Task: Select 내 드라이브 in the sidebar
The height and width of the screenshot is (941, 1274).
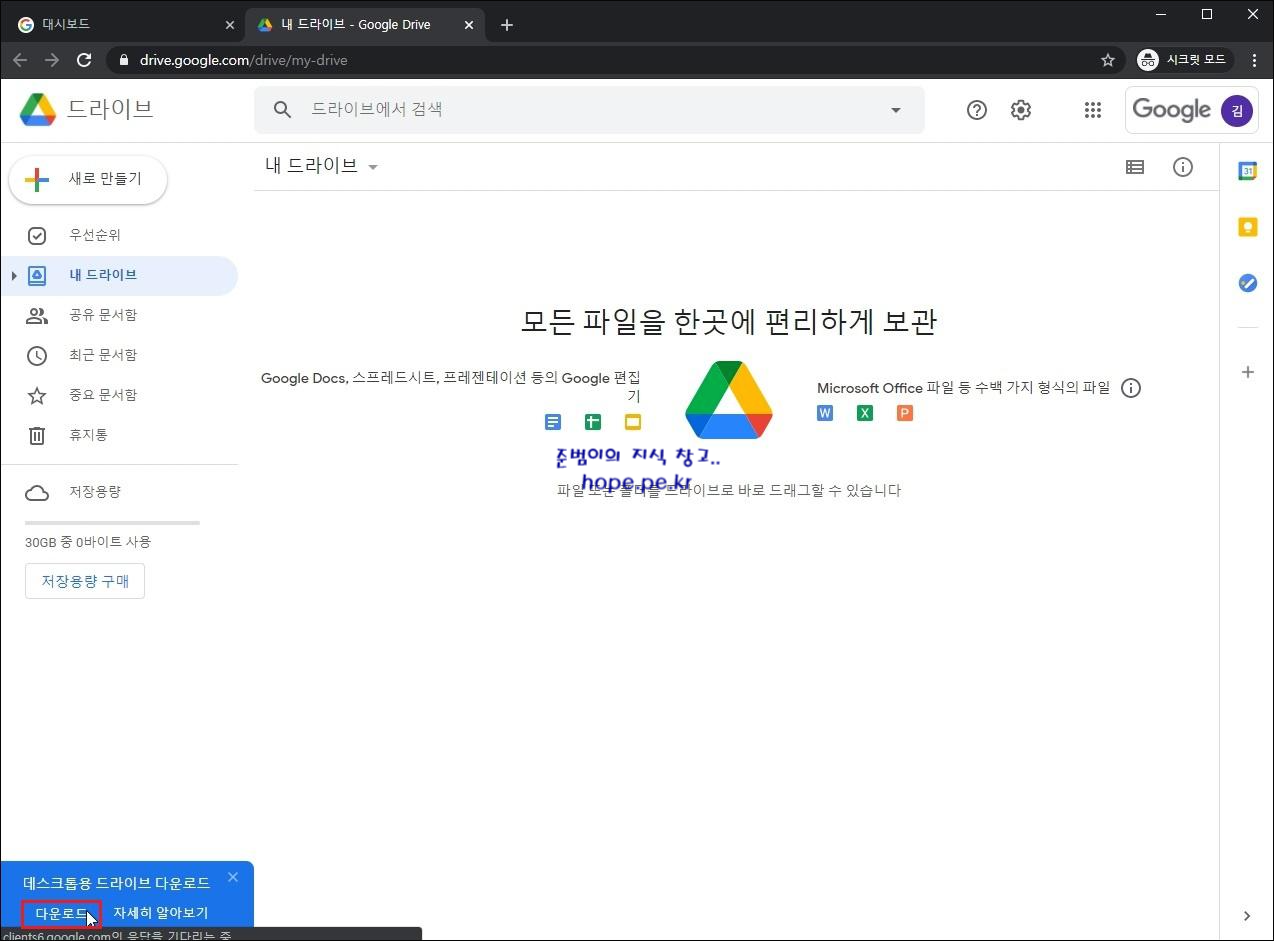Action: click(119, 275)
